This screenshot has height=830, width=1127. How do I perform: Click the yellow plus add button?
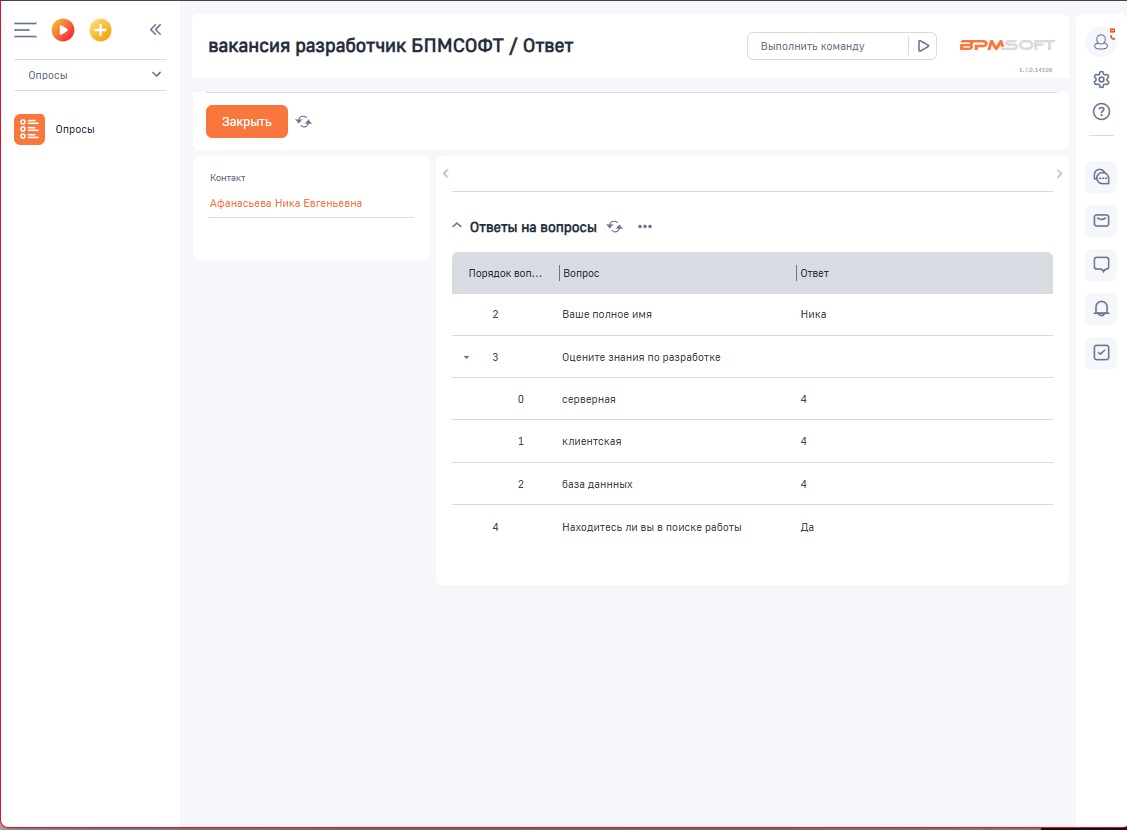100,30
